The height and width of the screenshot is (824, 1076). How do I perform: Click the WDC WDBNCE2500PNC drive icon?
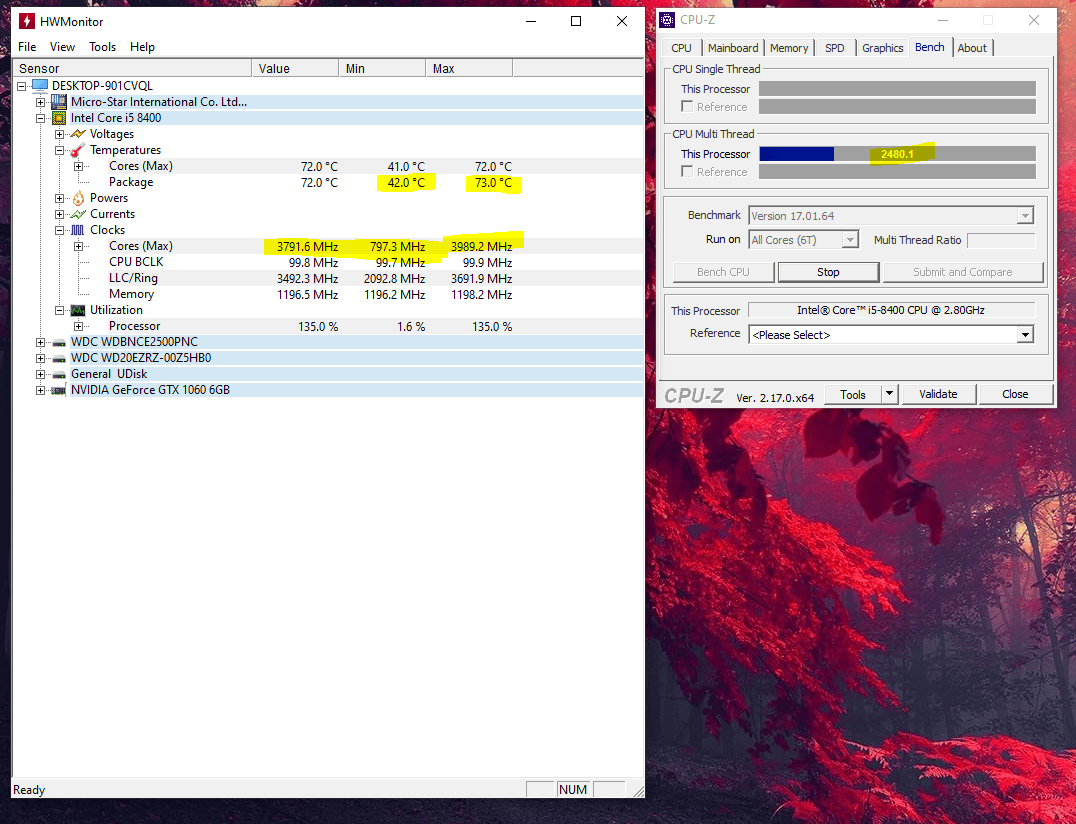click(x=59, y=342)
